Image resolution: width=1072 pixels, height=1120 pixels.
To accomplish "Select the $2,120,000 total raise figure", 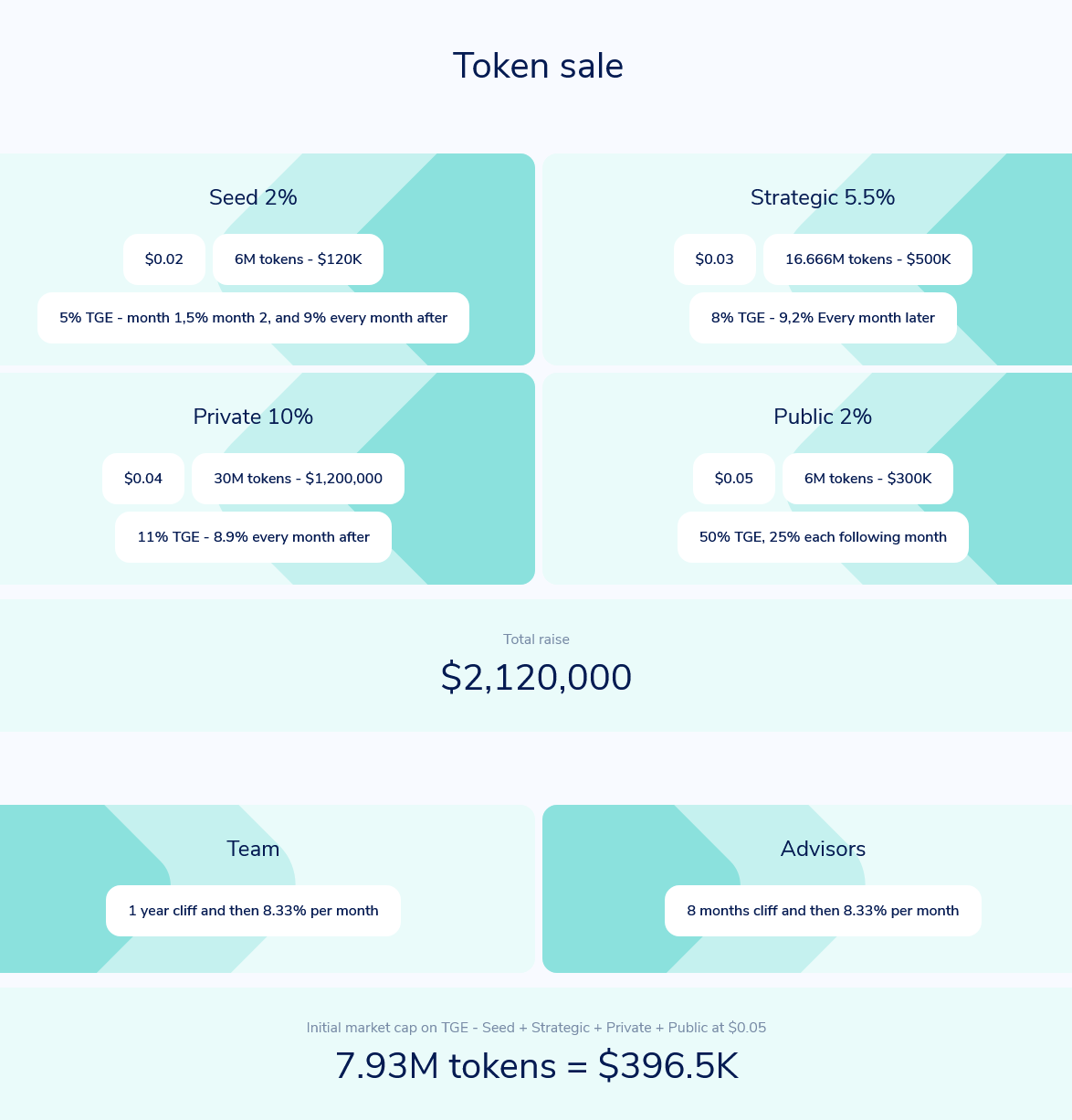I will point(536,678).
